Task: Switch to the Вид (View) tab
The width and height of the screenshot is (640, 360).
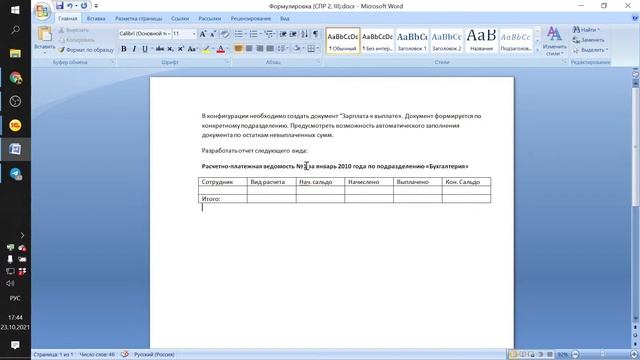Action: pos(285,18)
